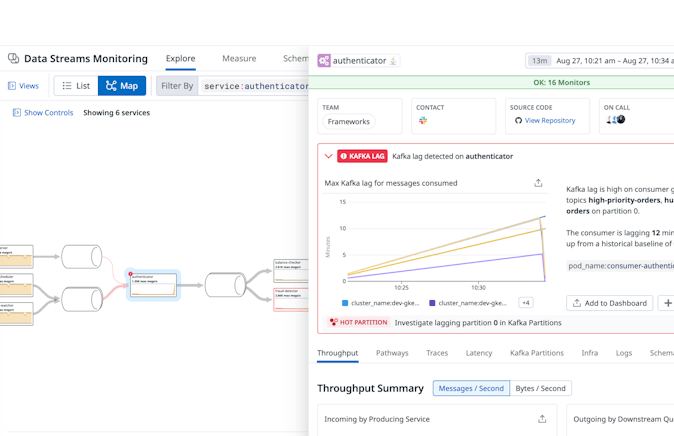The width and height of the screenshot is (674, 436).
Task: Select Bytes / Second throughput option
Action: 540,388
